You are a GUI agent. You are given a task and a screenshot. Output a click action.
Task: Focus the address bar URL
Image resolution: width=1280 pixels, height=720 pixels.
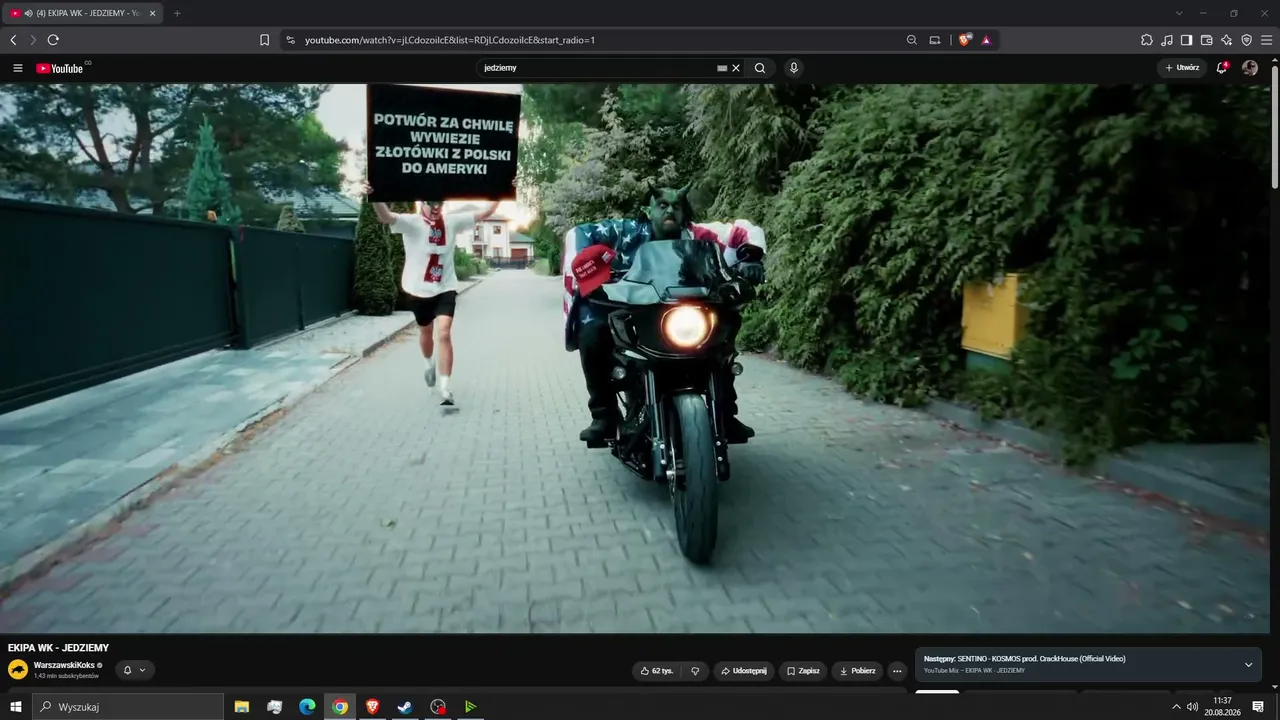point(450,40)
